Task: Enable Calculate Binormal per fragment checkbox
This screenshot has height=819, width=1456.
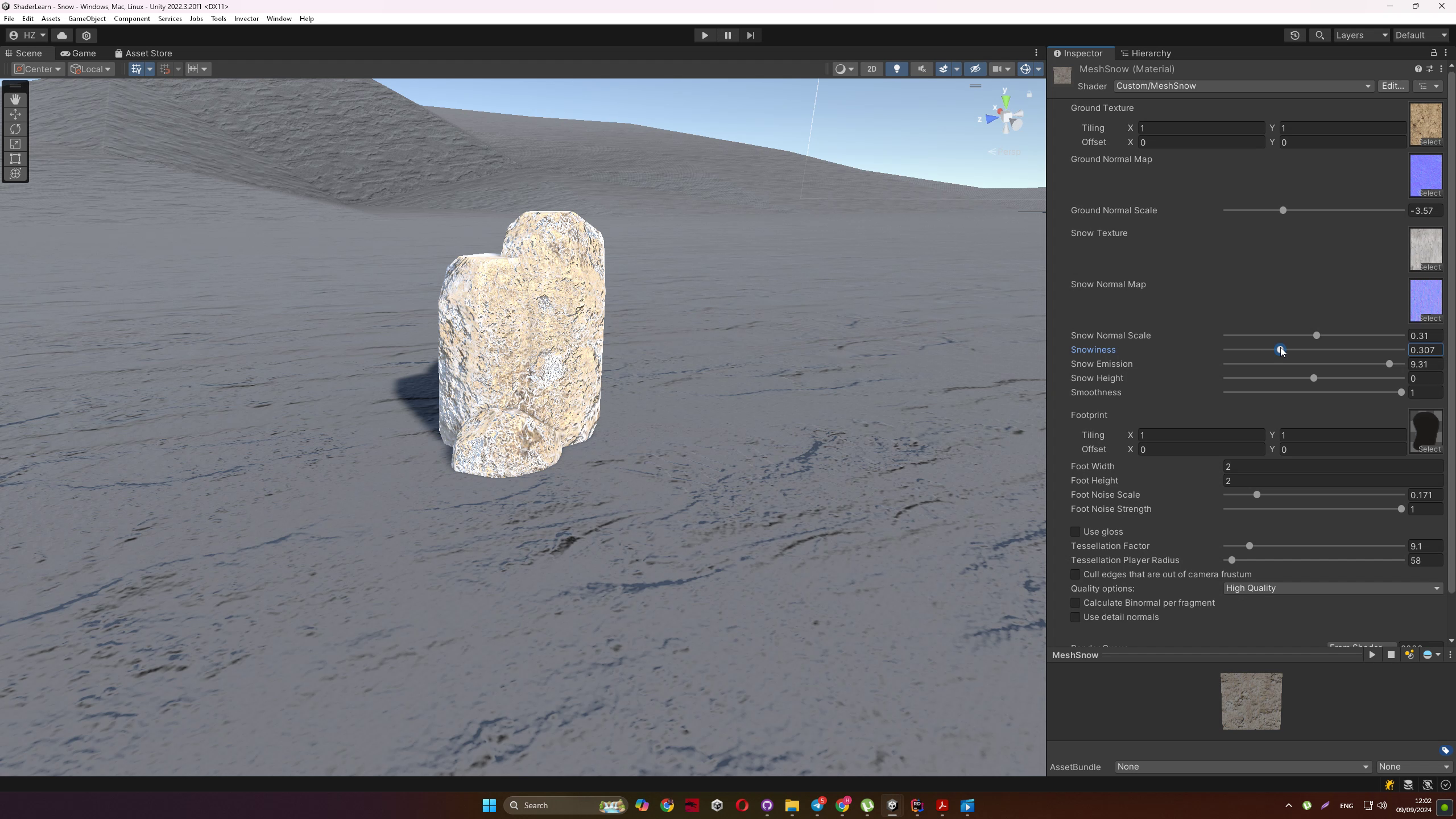Action: point(1075,603)
